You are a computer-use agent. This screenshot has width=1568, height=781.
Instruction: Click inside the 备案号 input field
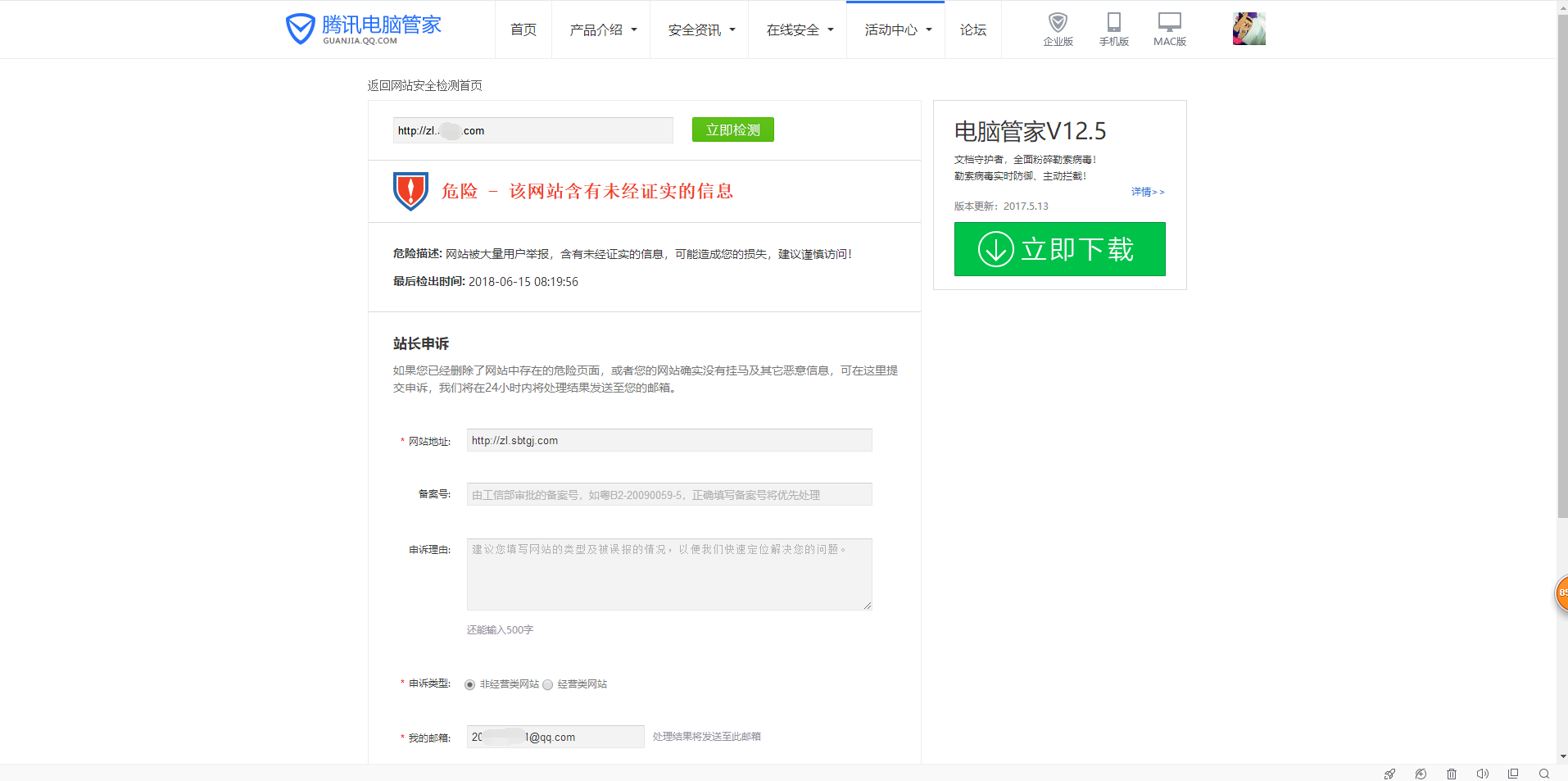[x=668, y=493]
